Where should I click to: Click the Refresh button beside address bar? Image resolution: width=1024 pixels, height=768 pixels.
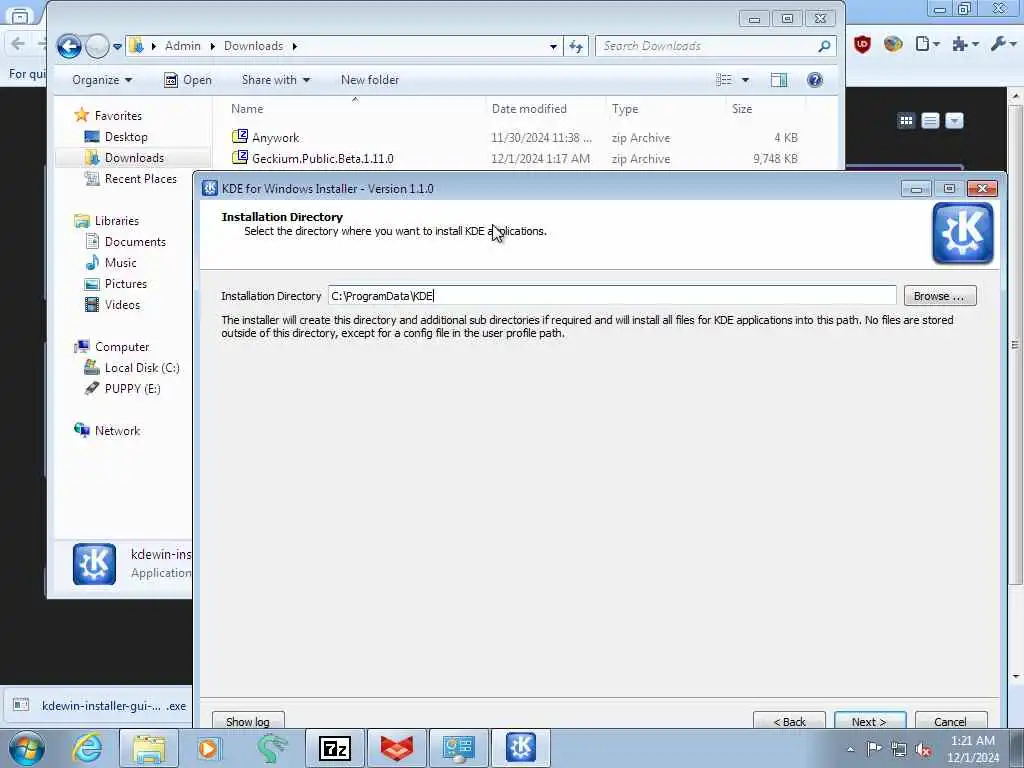[x=576, y=46]
